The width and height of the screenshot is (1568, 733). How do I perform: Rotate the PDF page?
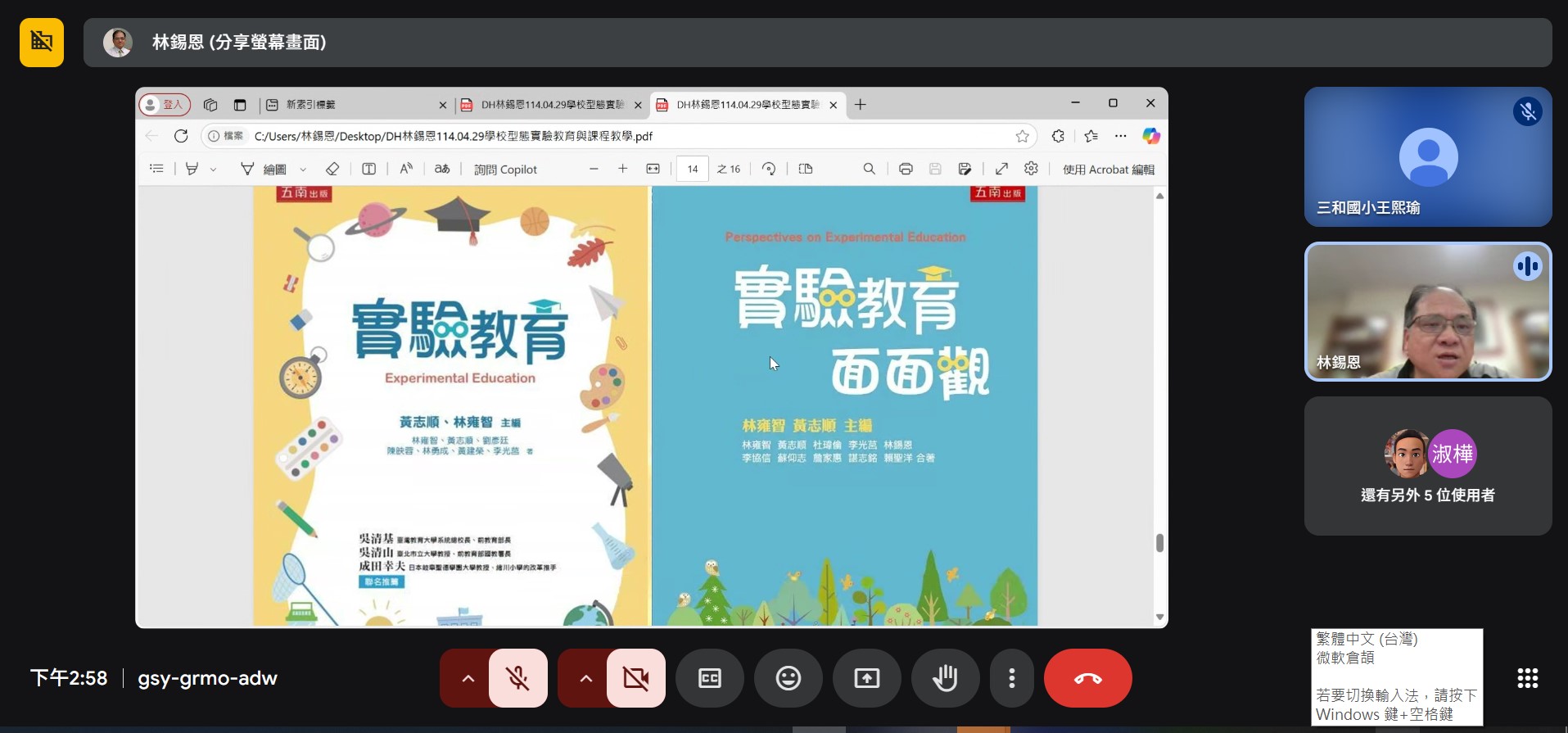click(x=769, y=169)
